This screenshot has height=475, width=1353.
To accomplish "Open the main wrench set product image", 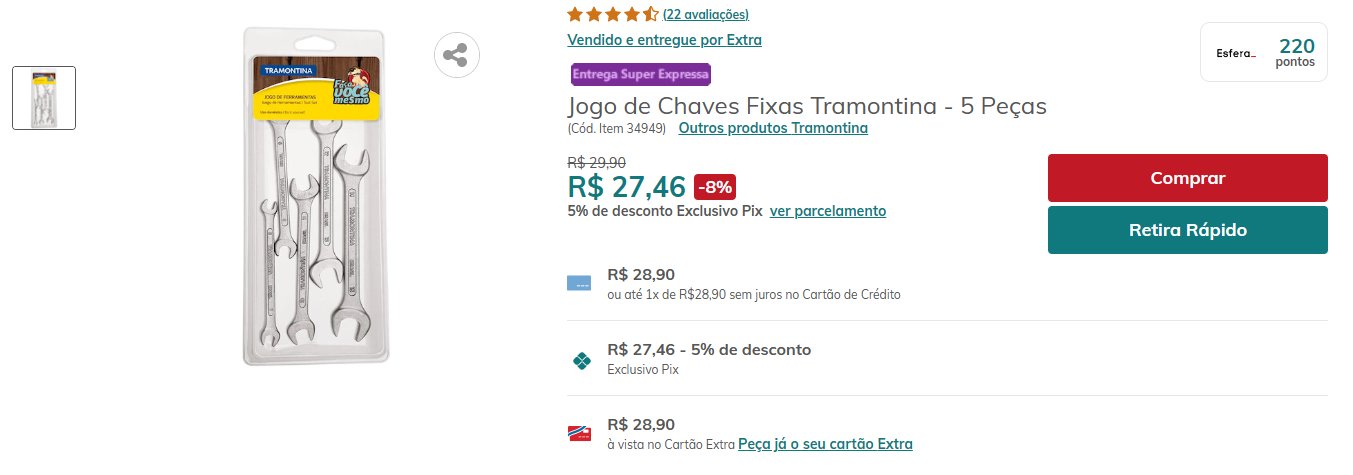I will [316, 196].
